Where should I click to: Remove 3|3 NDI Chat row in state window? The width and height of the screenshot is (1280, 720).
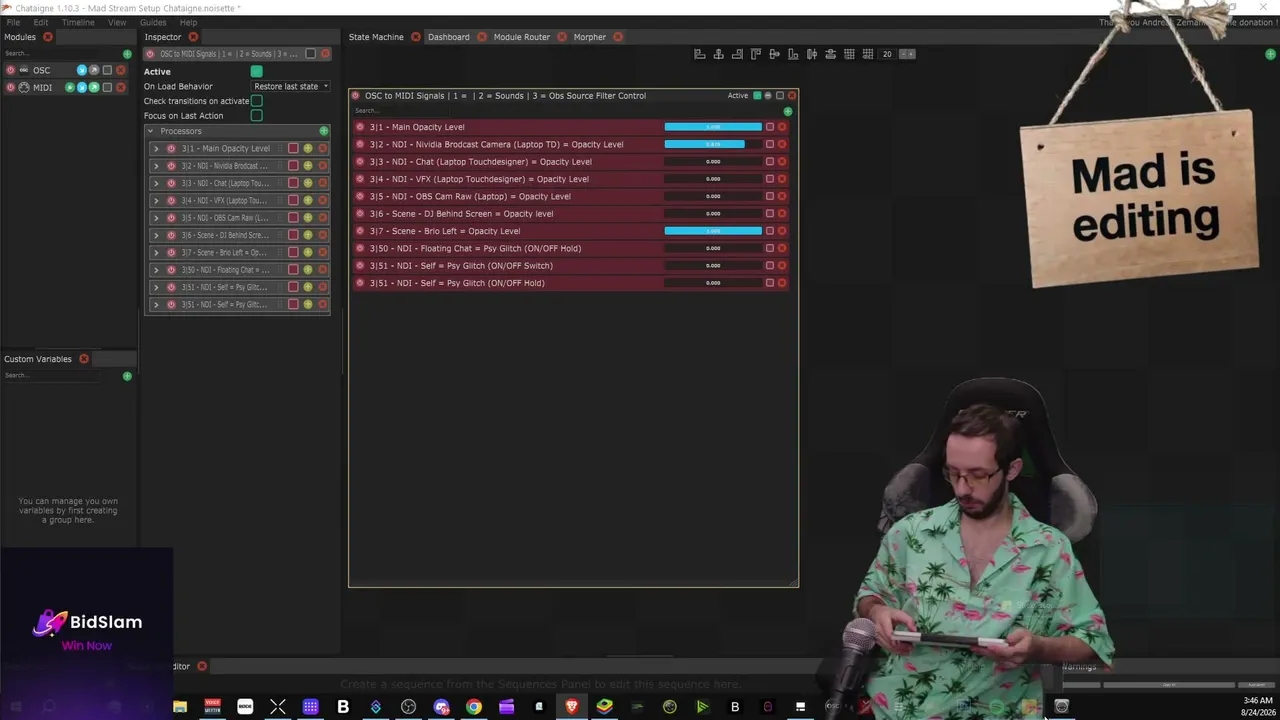pyautogui.click(x=782, y=162)
